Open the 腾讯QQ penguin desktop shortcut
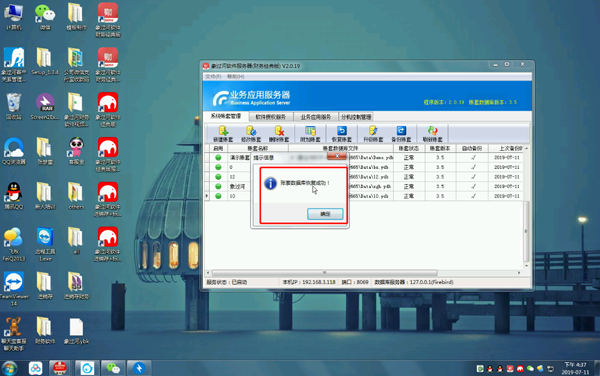Viewport: 600px width, 376px height. point(14,196)
